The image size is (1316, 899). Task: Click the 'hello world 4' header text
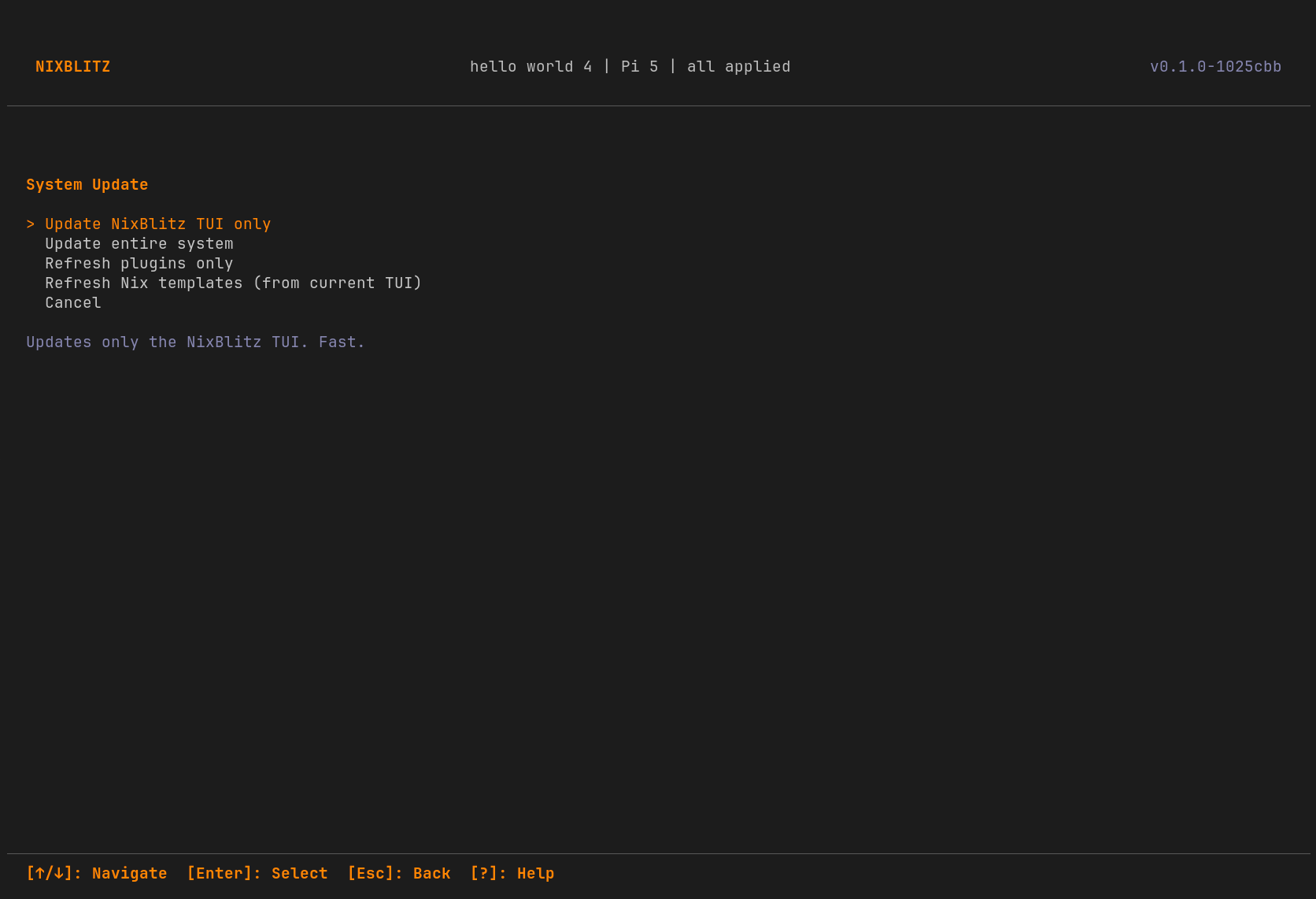tap(531, 67)
